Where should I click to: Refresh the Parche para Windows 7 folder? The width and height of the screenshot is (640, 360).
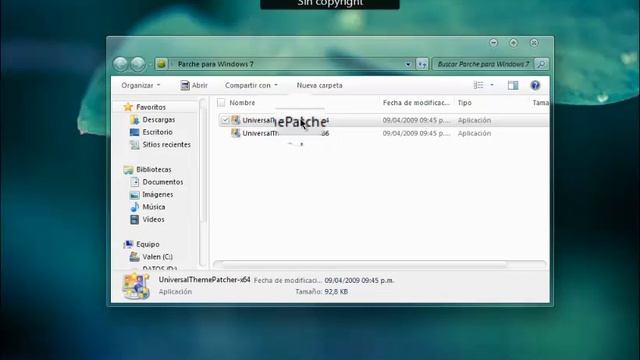422,64
